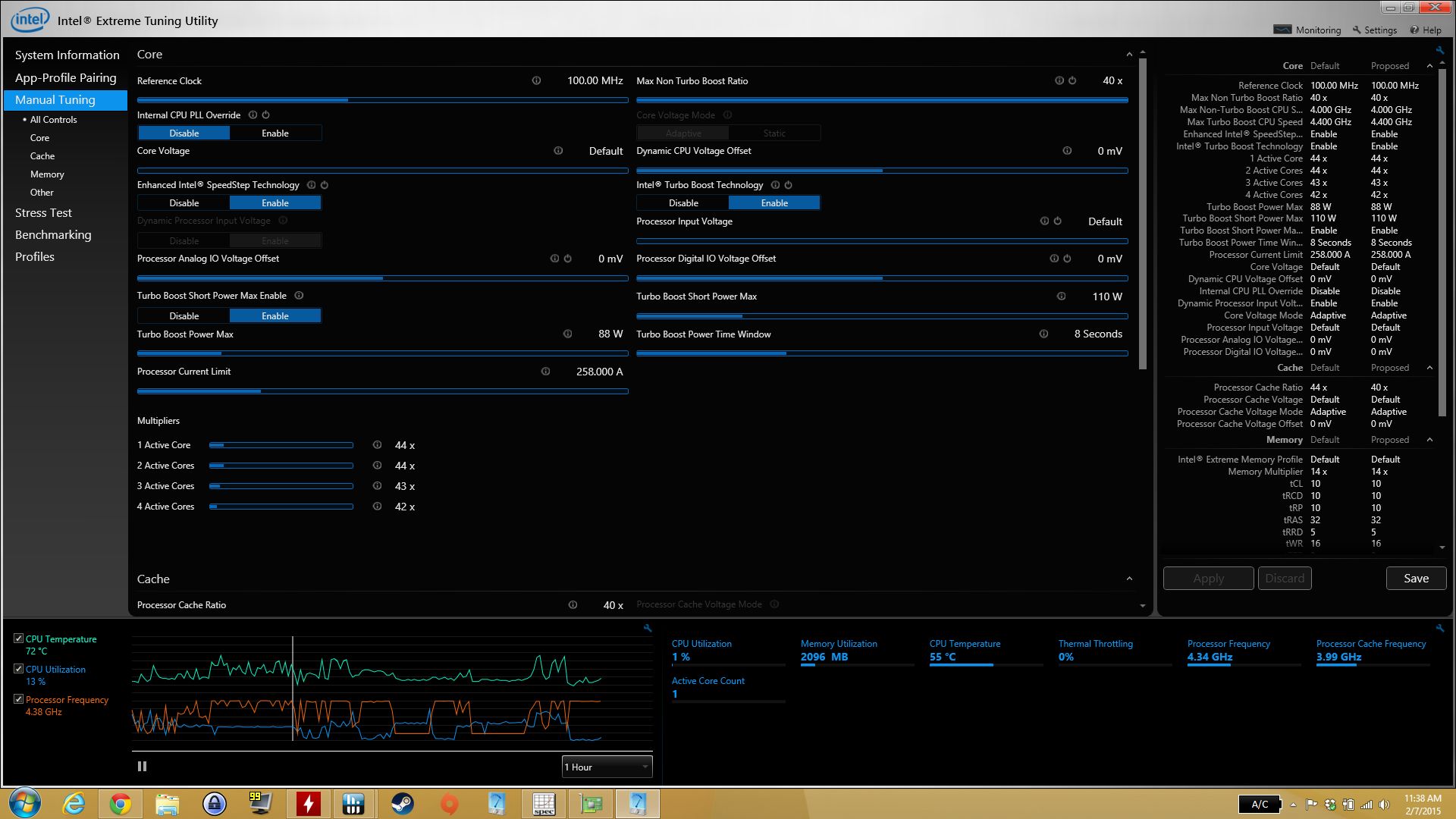This screenshot has height=819, width=1456.
Task: Go to the Profiles section
Action: pyautogui.click(x=35, y=257)
